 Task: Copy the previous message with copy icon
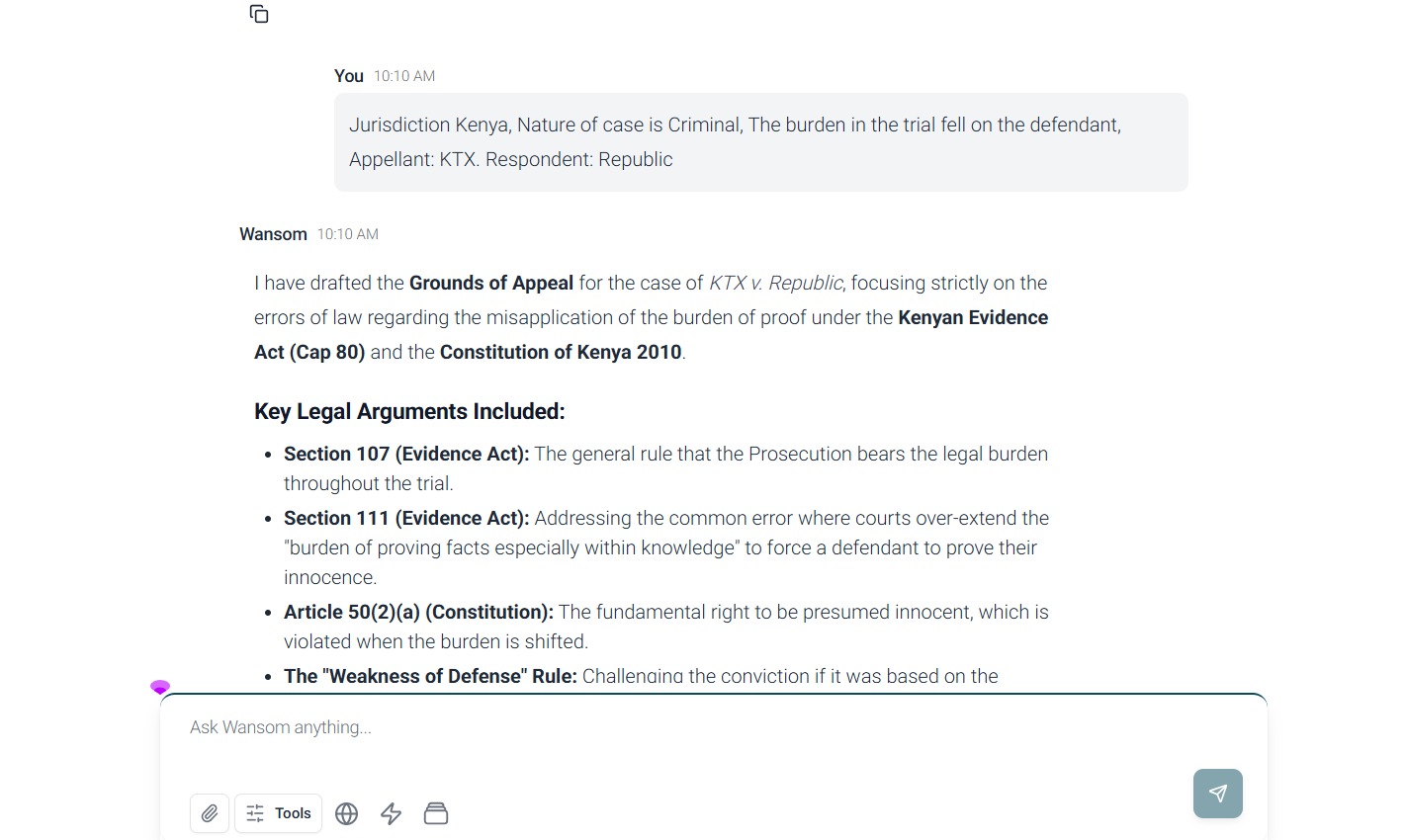tap(259, 14)
